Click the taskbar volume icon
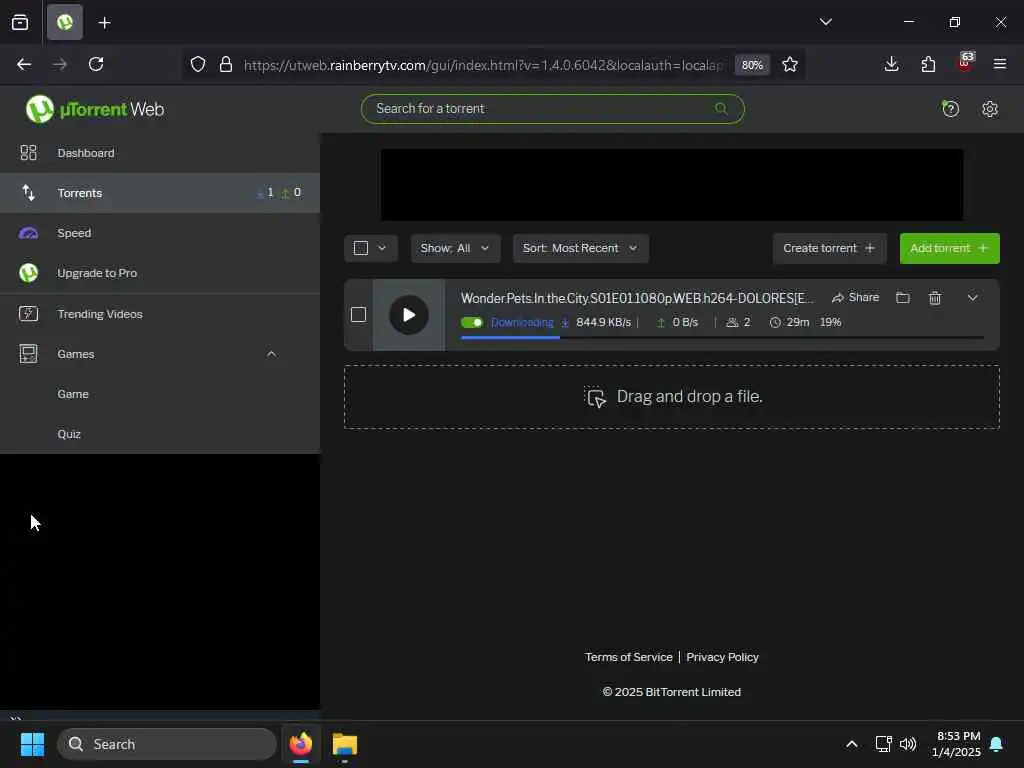 [x=908, y=744]
